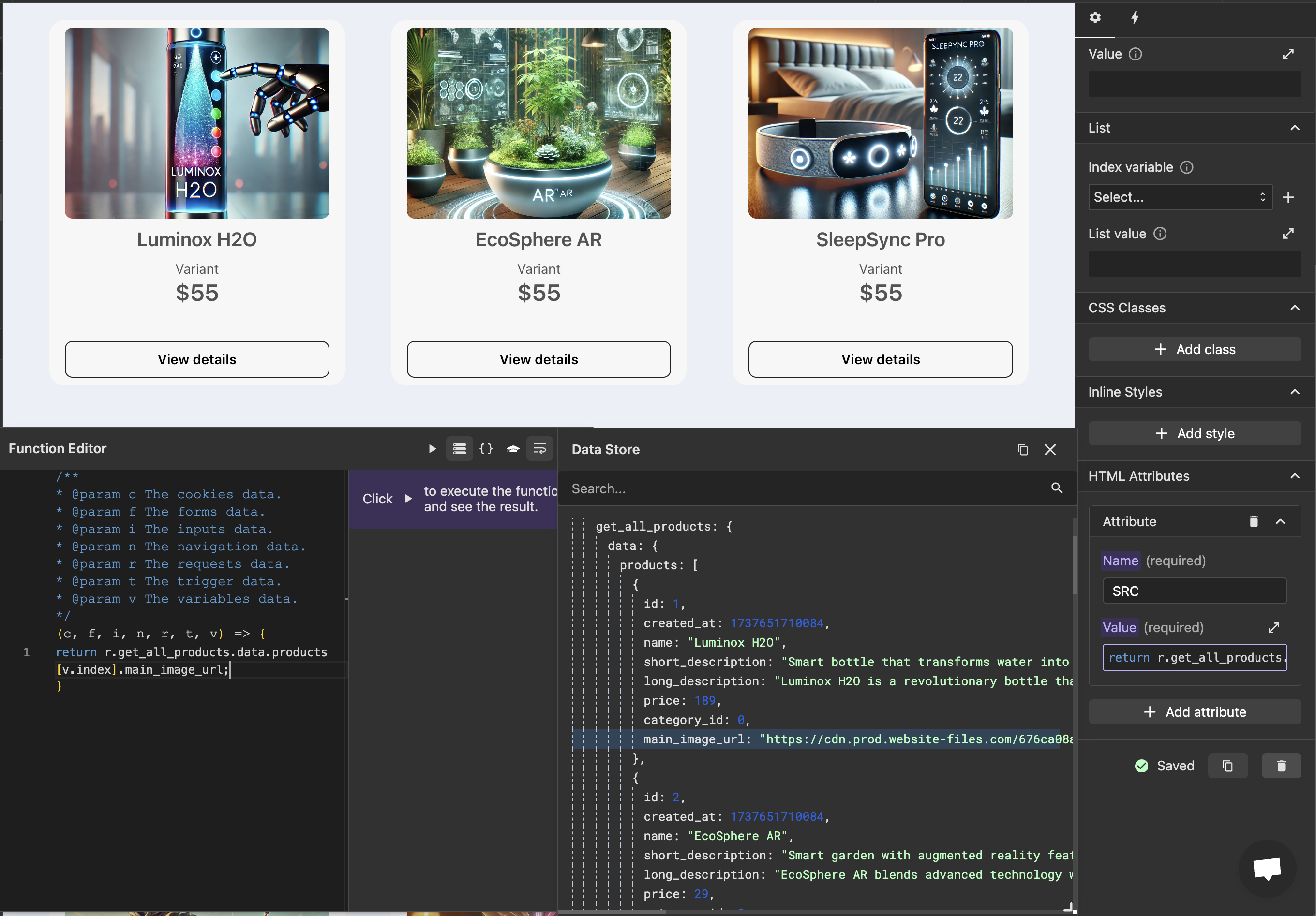The image size is (1316, 916).
Task: Switch to the lightning bolt actions tab
Action: (x=1134, y=18)
